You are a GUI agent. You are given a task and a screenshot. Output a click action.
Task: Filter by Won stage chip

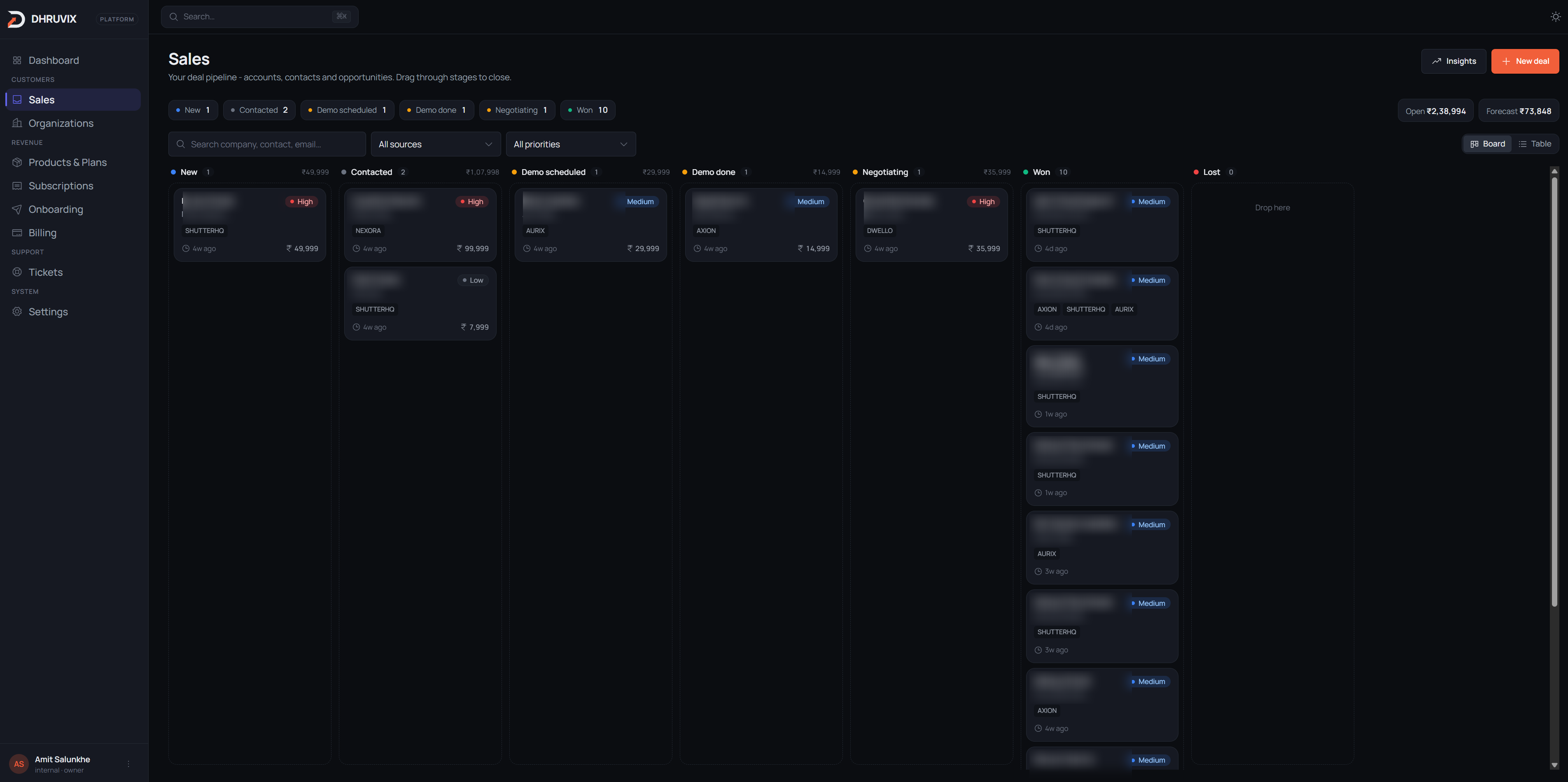588,110
